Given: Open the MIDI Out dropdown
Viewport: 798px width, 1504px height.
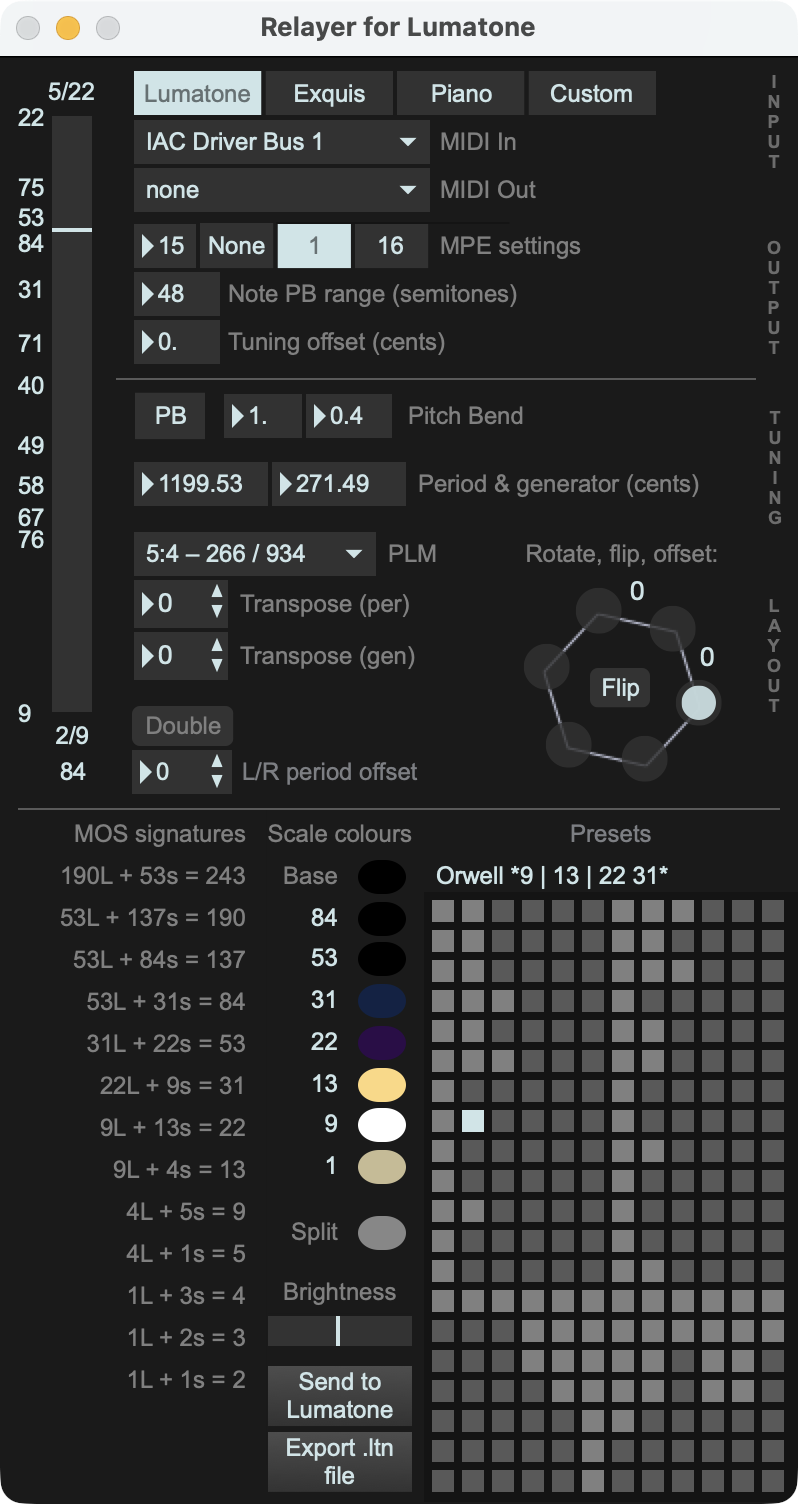Looking at the screenshot, I should pos(281,190).
